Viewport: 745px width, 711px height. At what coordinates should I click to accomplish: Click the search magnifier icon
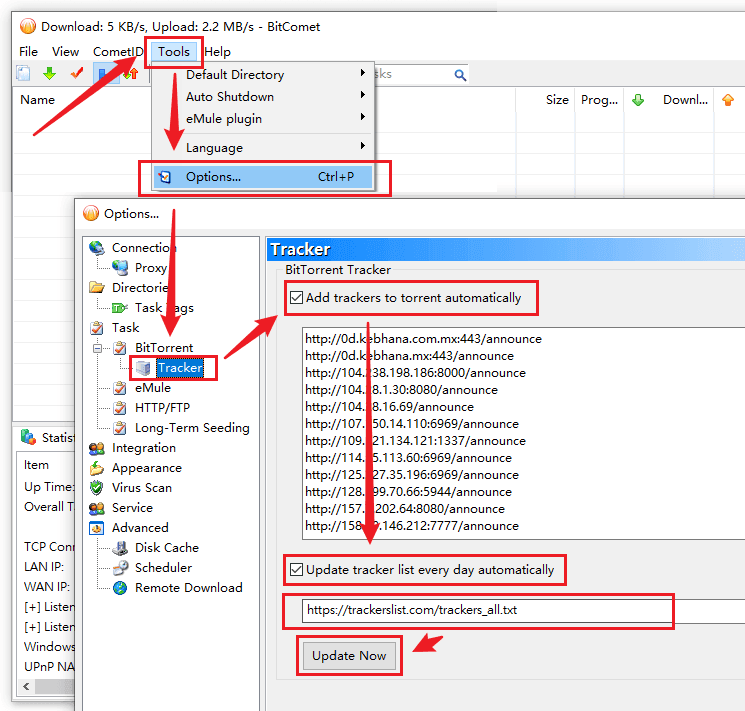(x=460, y=75)
